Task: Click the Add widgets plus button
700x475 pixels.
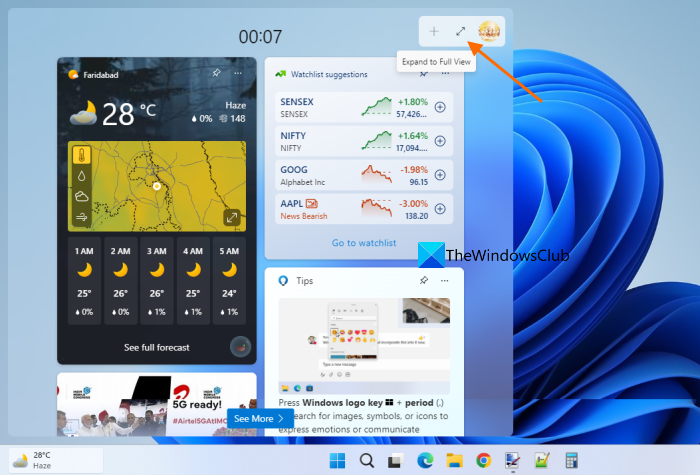Action: (433, 31)
